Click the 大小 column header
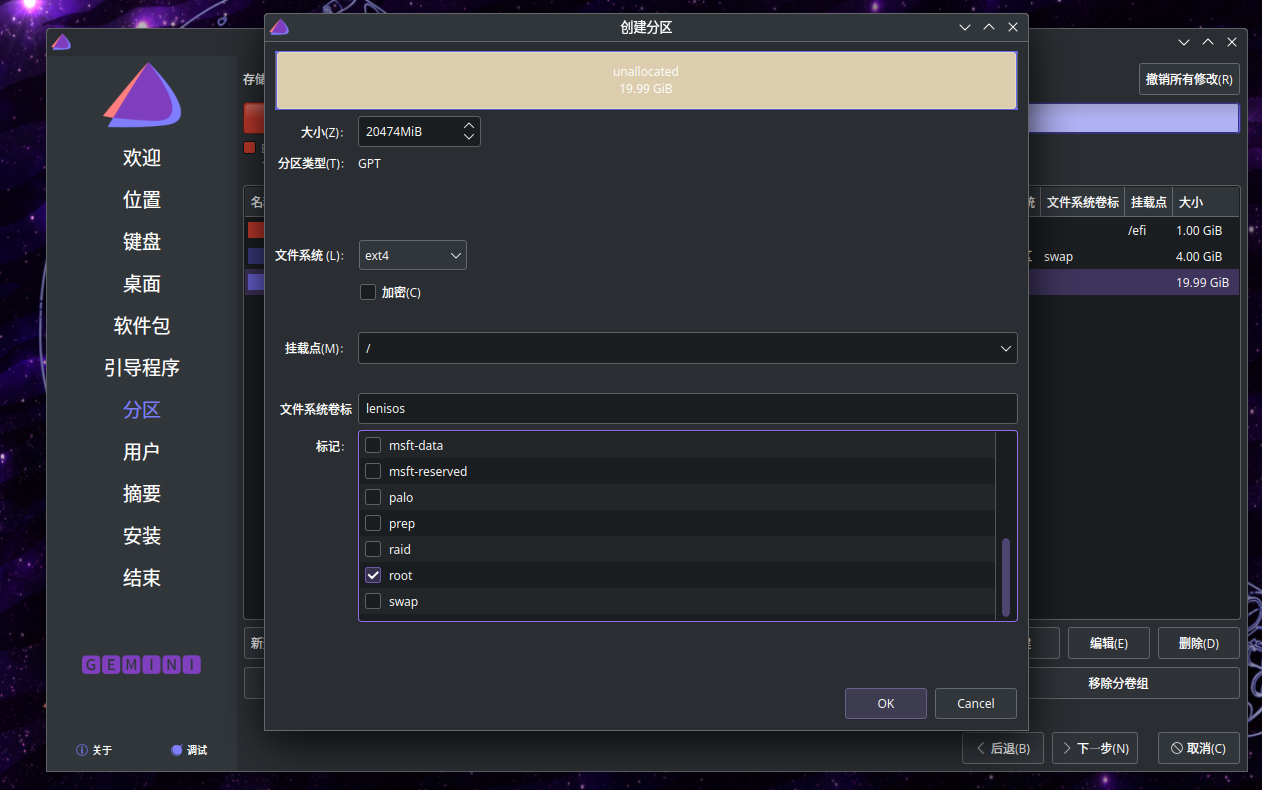Viewport: 1262px width, 790px height. [x=1205, y=202]
